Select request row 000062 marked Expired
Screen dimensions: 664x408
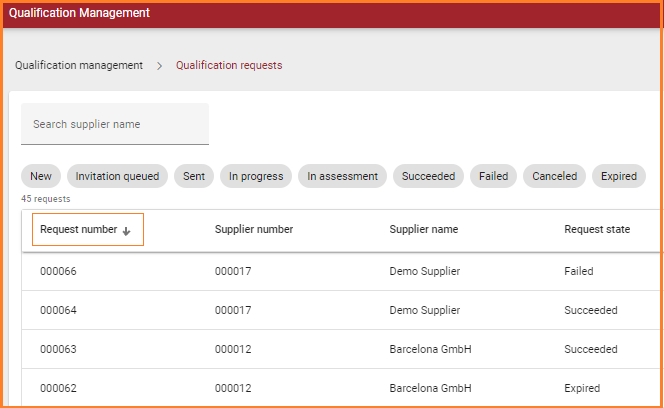tap(58, 388)
